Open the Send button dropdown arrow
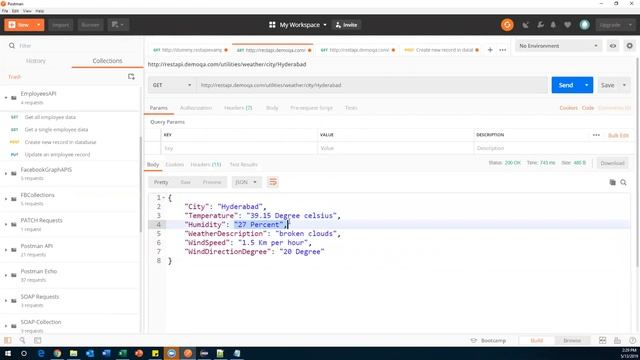The height and width of the screenshot is (360, 640). (x=587, y=85)
